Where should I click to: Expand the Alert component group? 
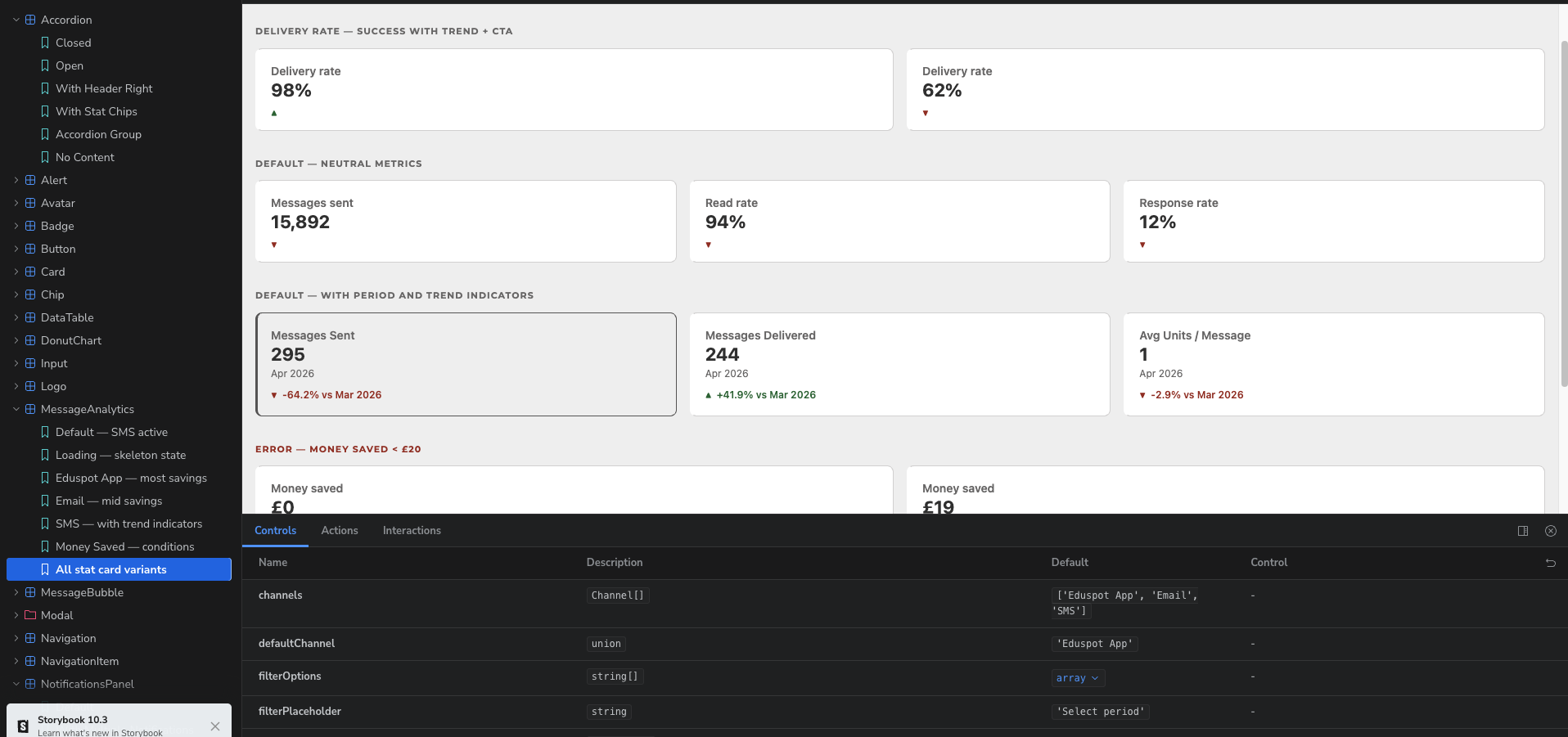(16, 180)
